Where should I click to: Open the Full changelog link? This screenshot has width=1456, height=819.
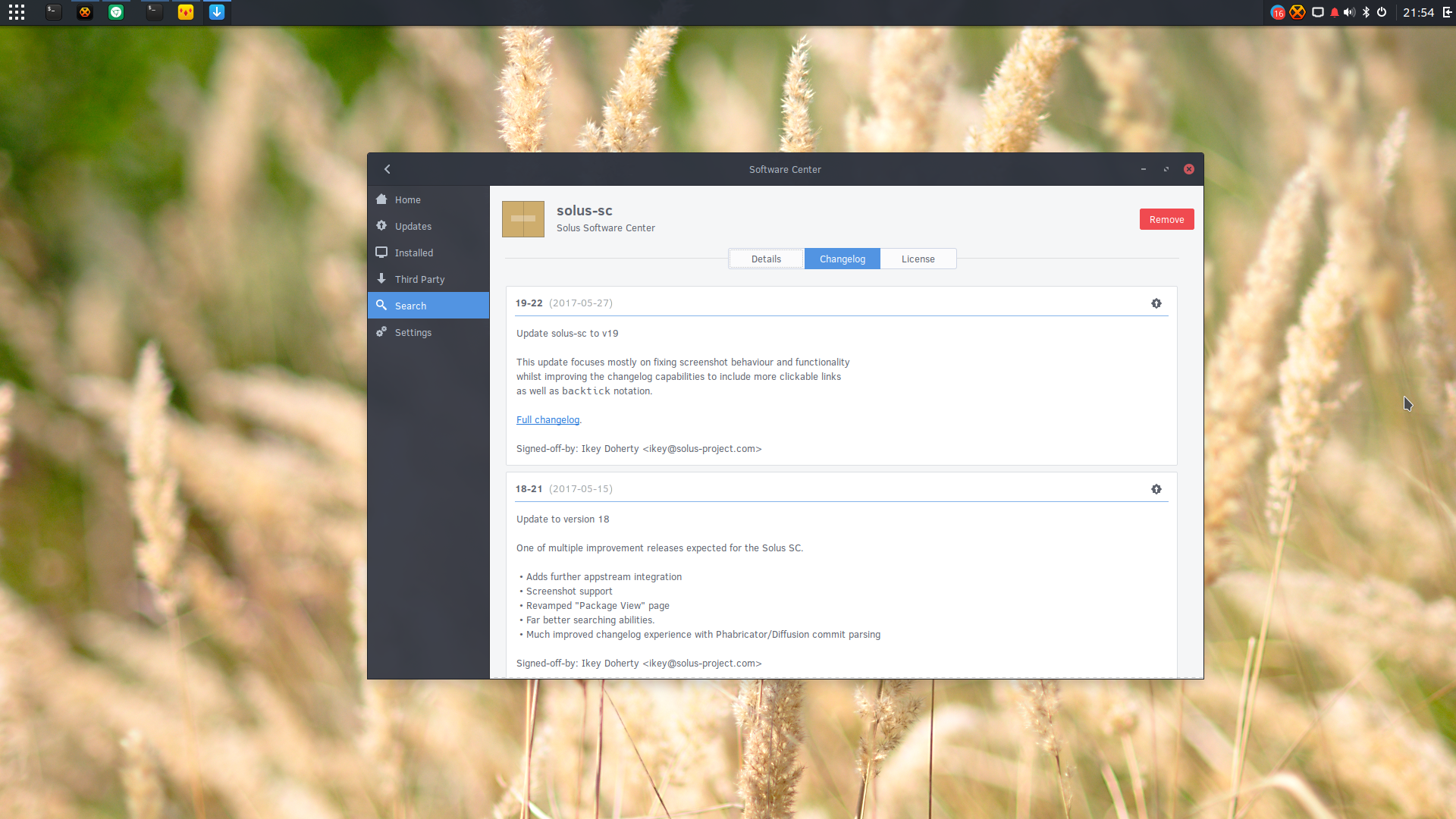click(548, 420)
